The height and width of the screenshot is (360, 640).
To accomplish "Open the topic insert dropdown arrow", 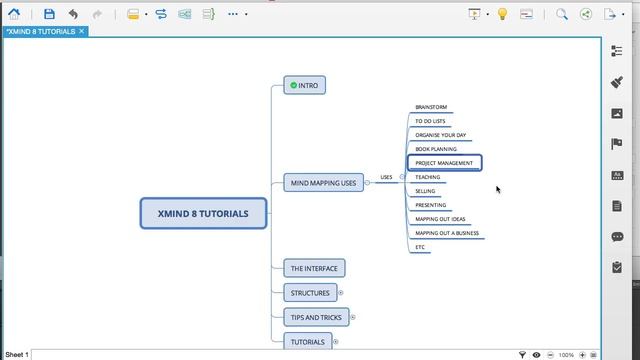I will [146, 14].
